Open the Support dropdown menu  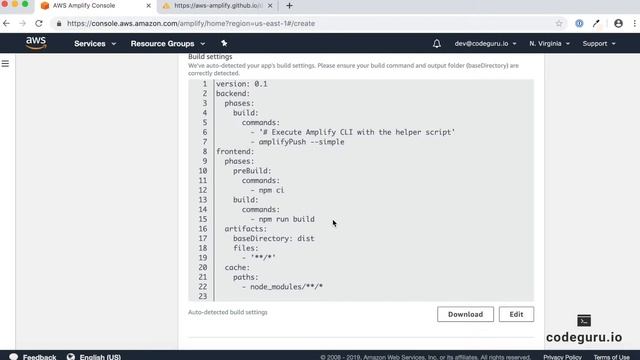point(599,43)
